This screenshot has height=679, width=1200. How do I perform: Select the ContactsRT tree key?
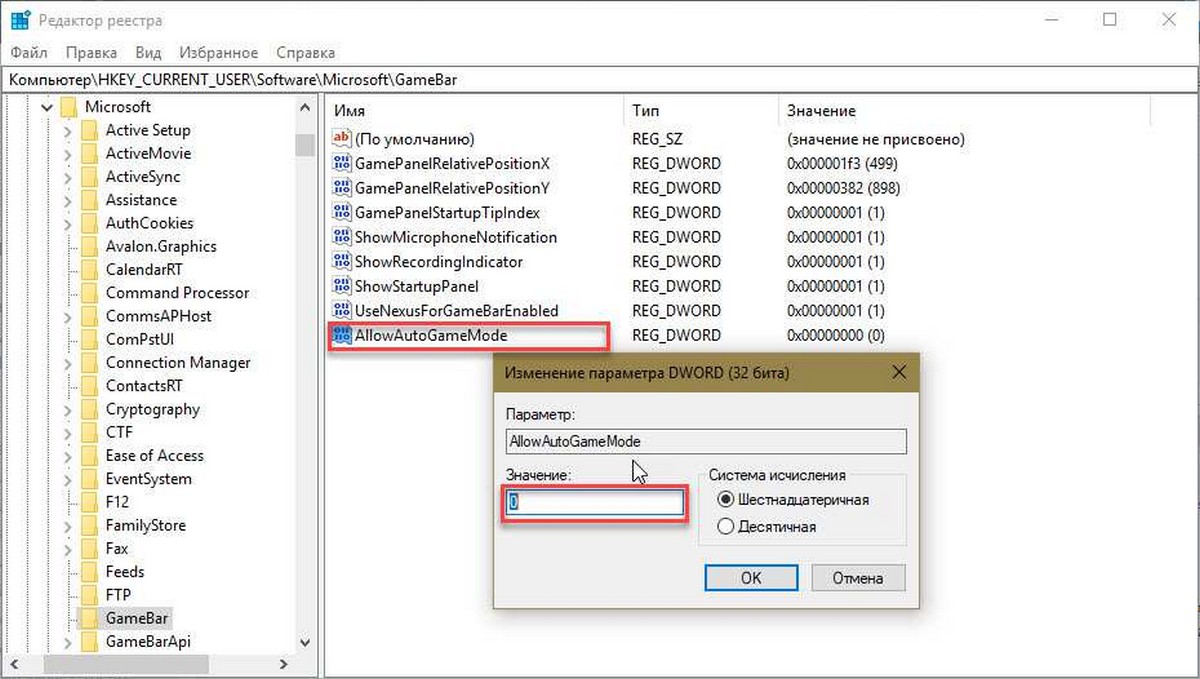[x=144, y=385]
